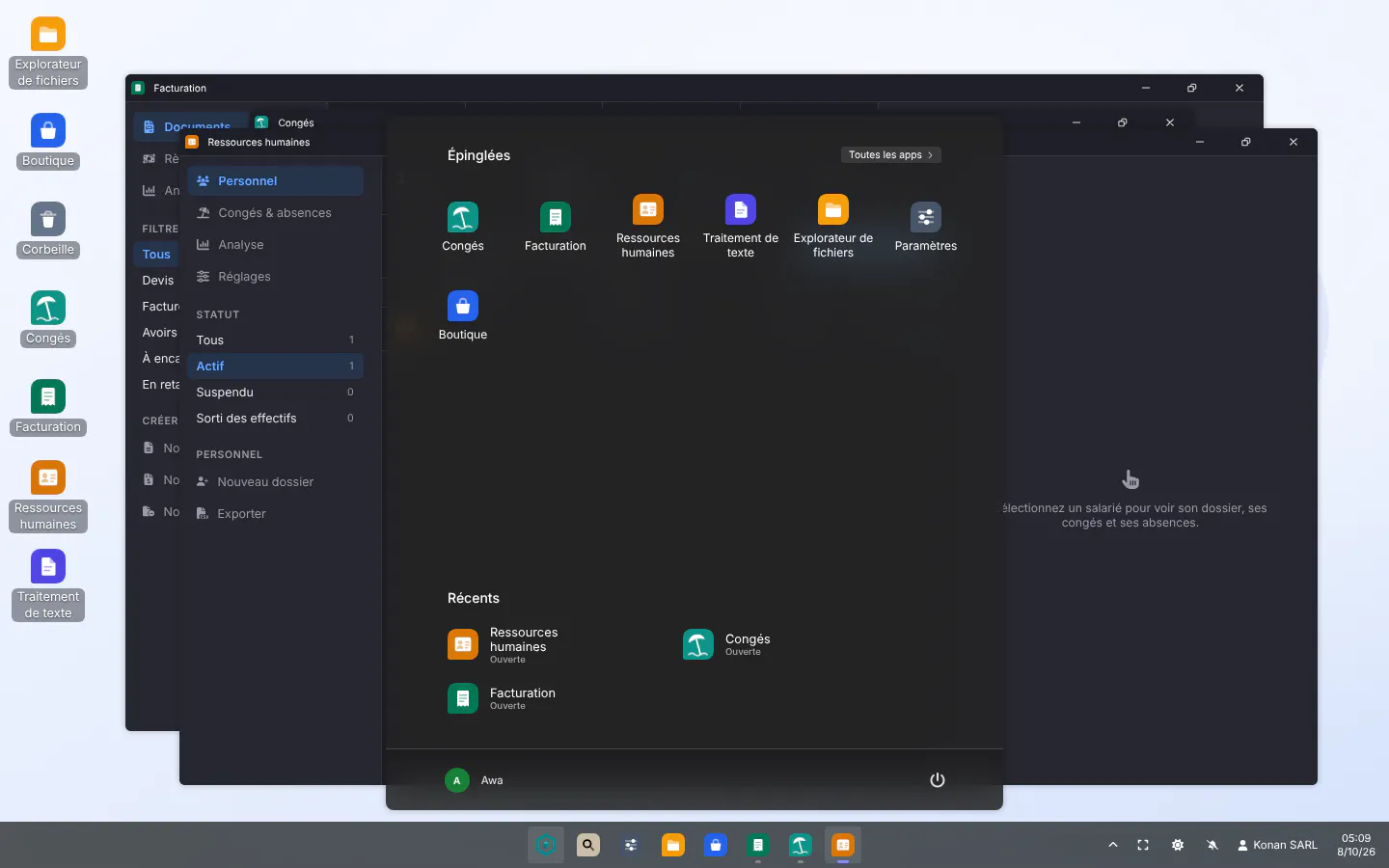Click the power icon in start menu
This screenshot has height=868, width=1389.
[937, 780]
